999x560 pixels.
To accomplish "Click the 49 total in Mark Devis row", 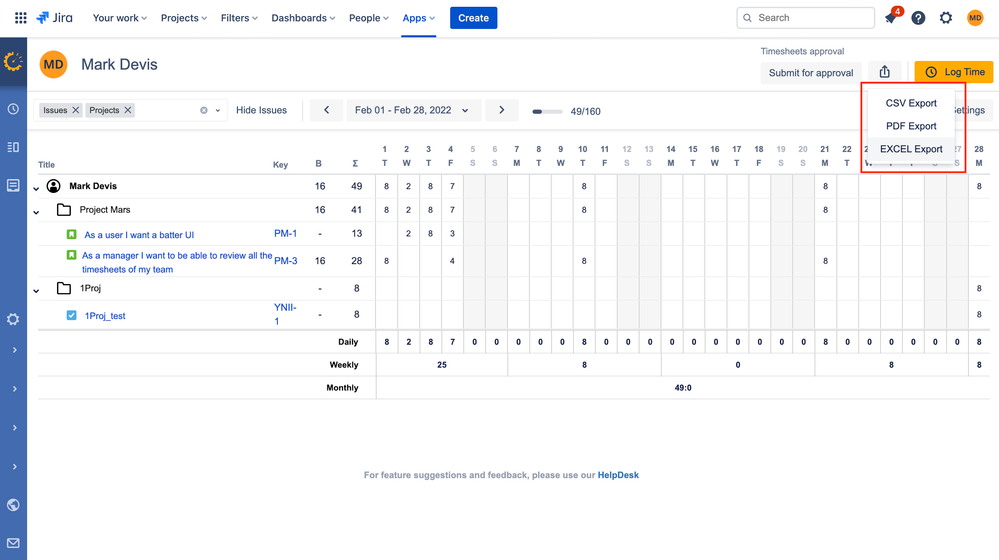I will click(356, 186).
